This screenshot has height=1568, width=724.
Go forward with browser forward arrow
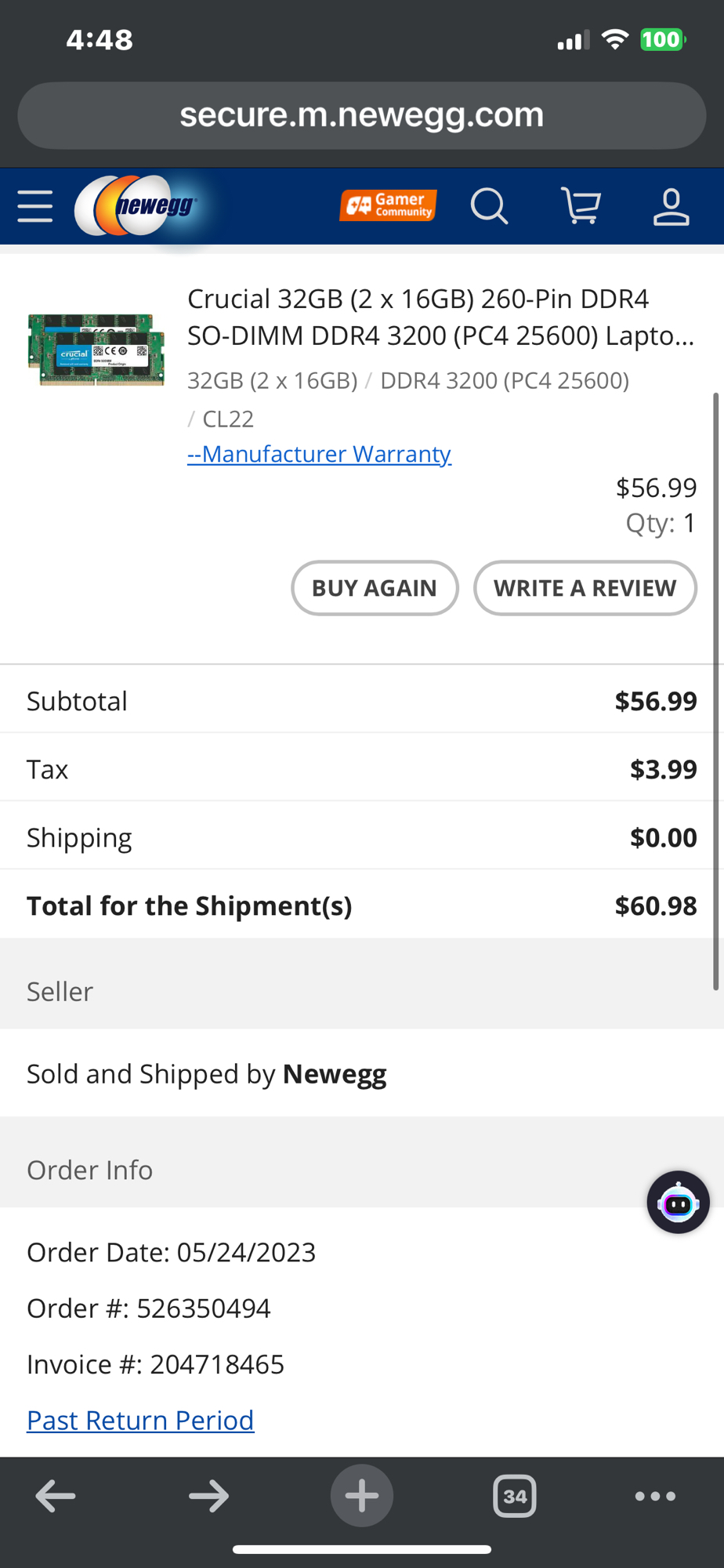(x=208, y=1496)
